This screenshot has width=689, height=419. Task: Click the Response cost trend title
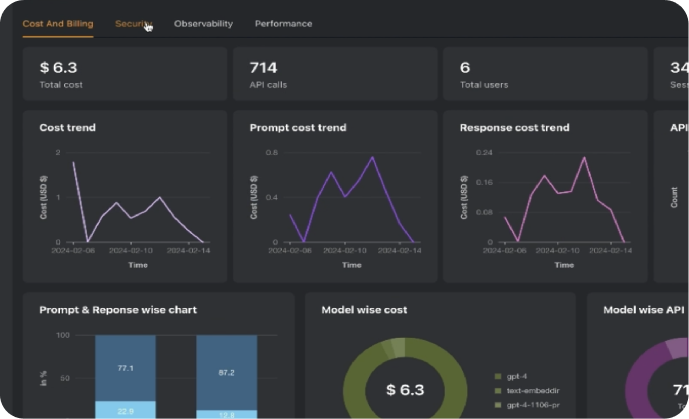[x=515, y=128]
